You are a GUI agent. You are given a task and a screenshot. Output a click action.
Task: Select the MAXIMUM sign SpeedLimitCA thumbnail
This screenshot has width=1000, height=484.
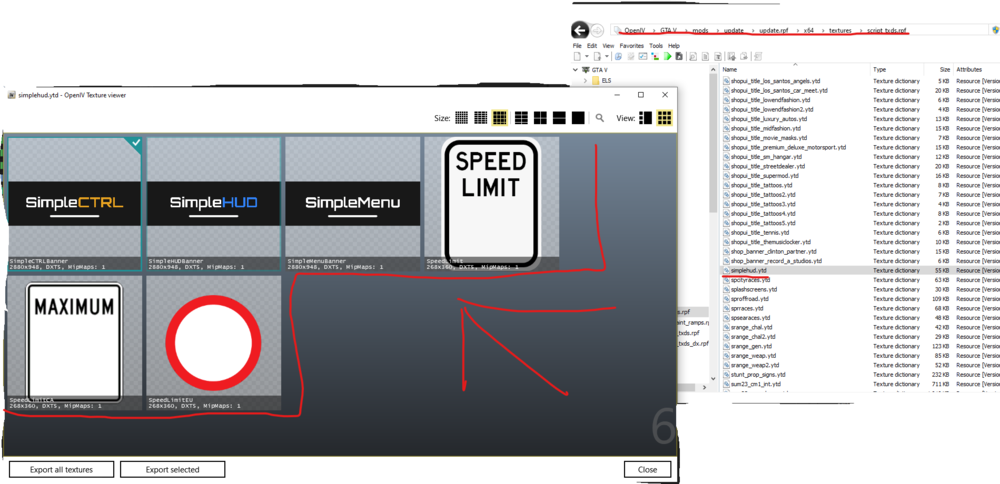(74, 343)
